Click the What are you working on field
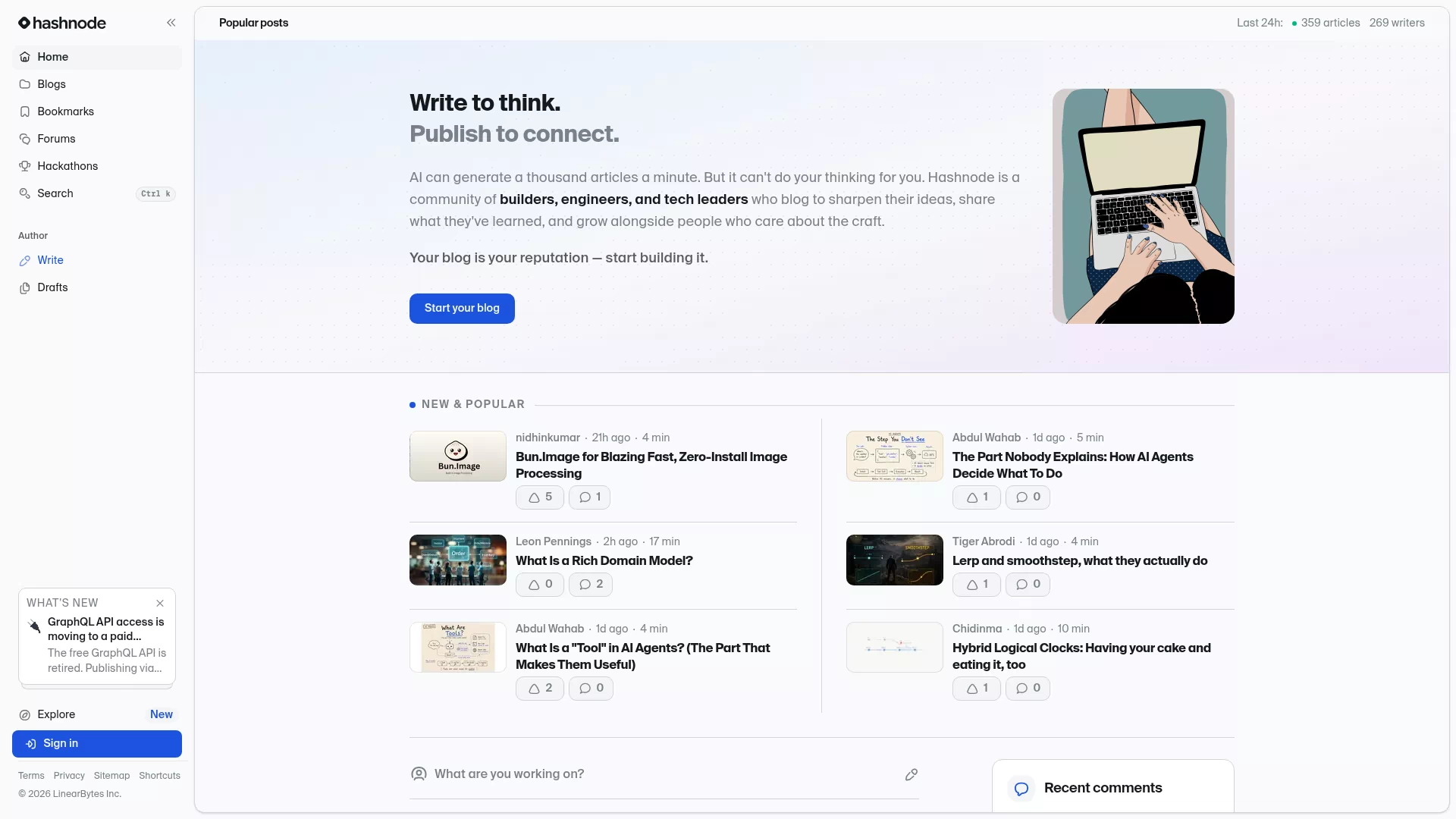The width and height of the screenshot is (1456, 819). coord(664,774)
